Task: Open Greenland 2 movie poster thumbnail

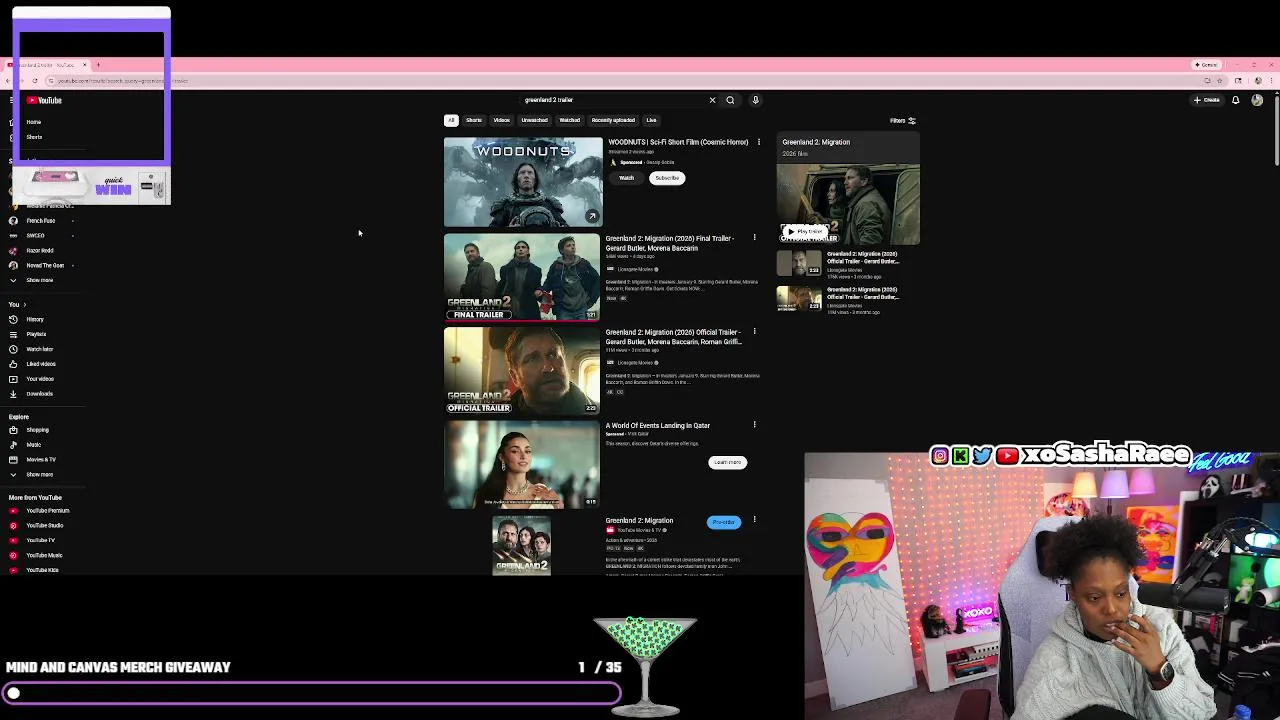Action: pyautogui.click(x=521, y=545)
